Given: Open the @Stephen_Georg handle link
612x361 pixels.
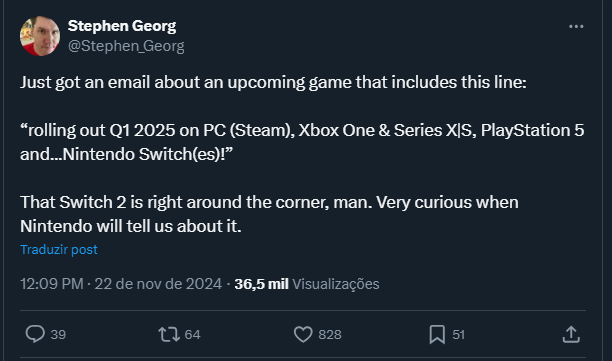Looking at the screenshot, I should [126, 46].
